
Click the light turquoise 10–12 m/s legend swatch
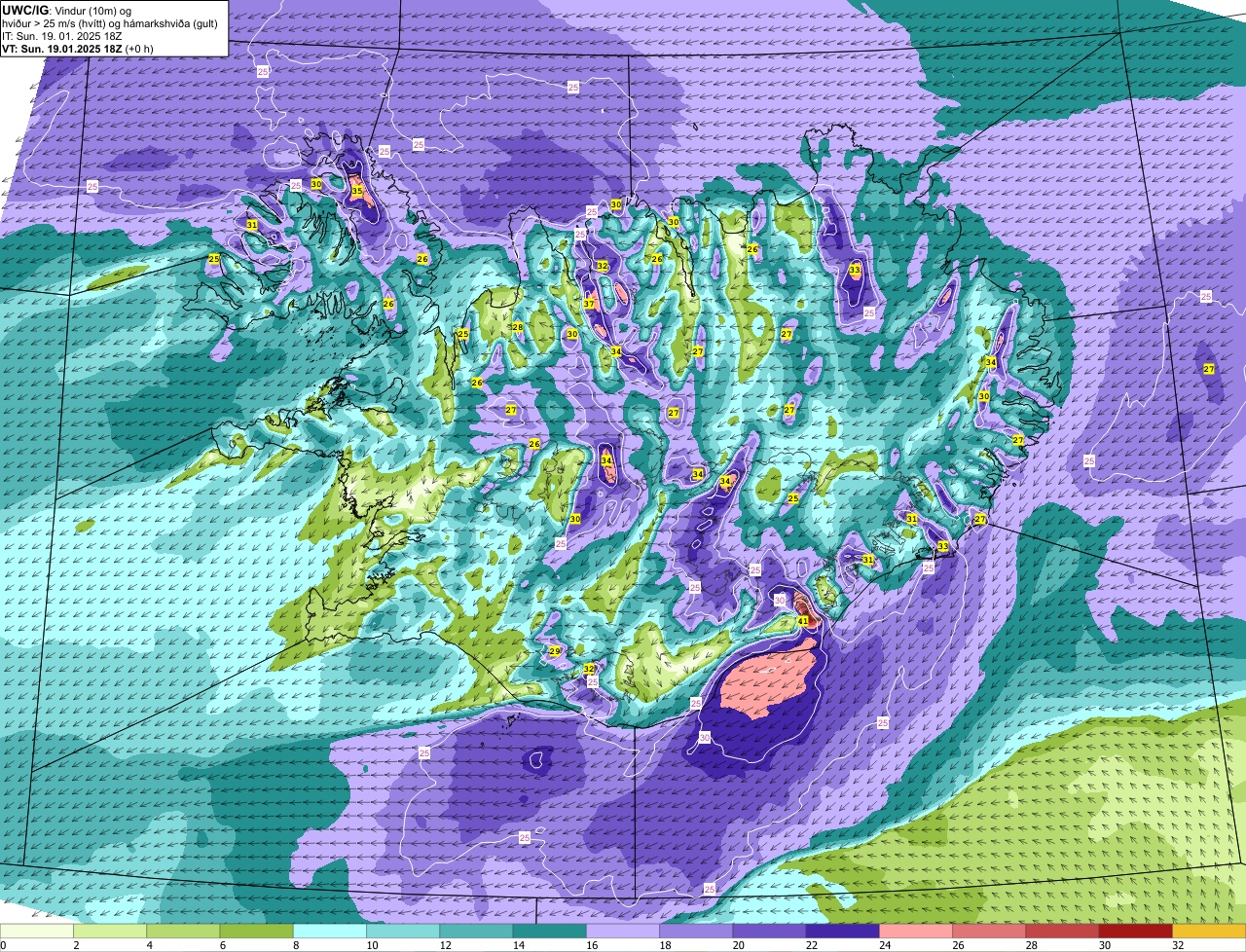403,931
